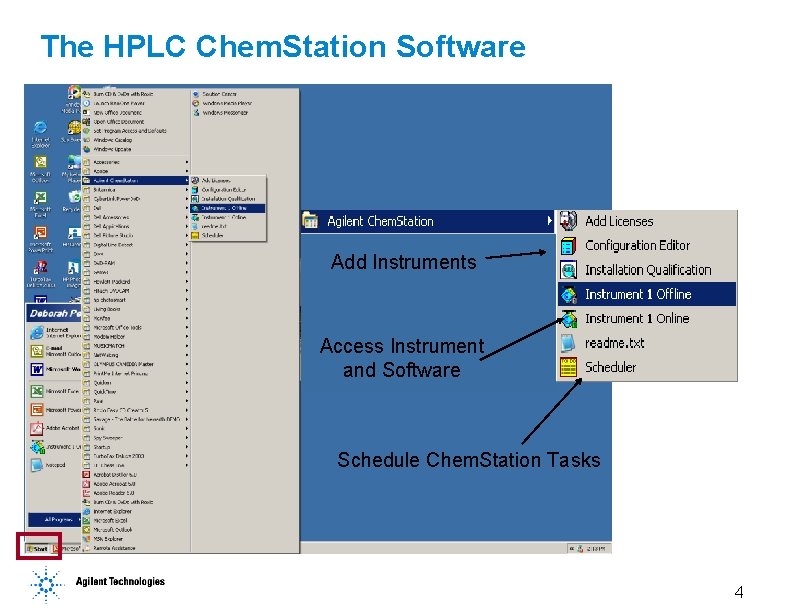Click Adobe Acrobat icon in Start menu left pane

(37, 429)
